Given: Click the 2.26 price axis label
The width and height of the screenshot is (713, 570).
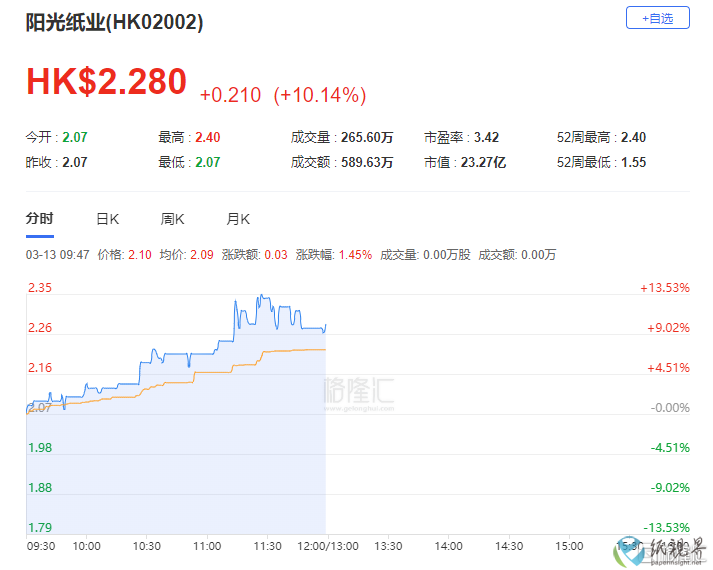Looking at the screenshot, I should (x=40, y=328).
